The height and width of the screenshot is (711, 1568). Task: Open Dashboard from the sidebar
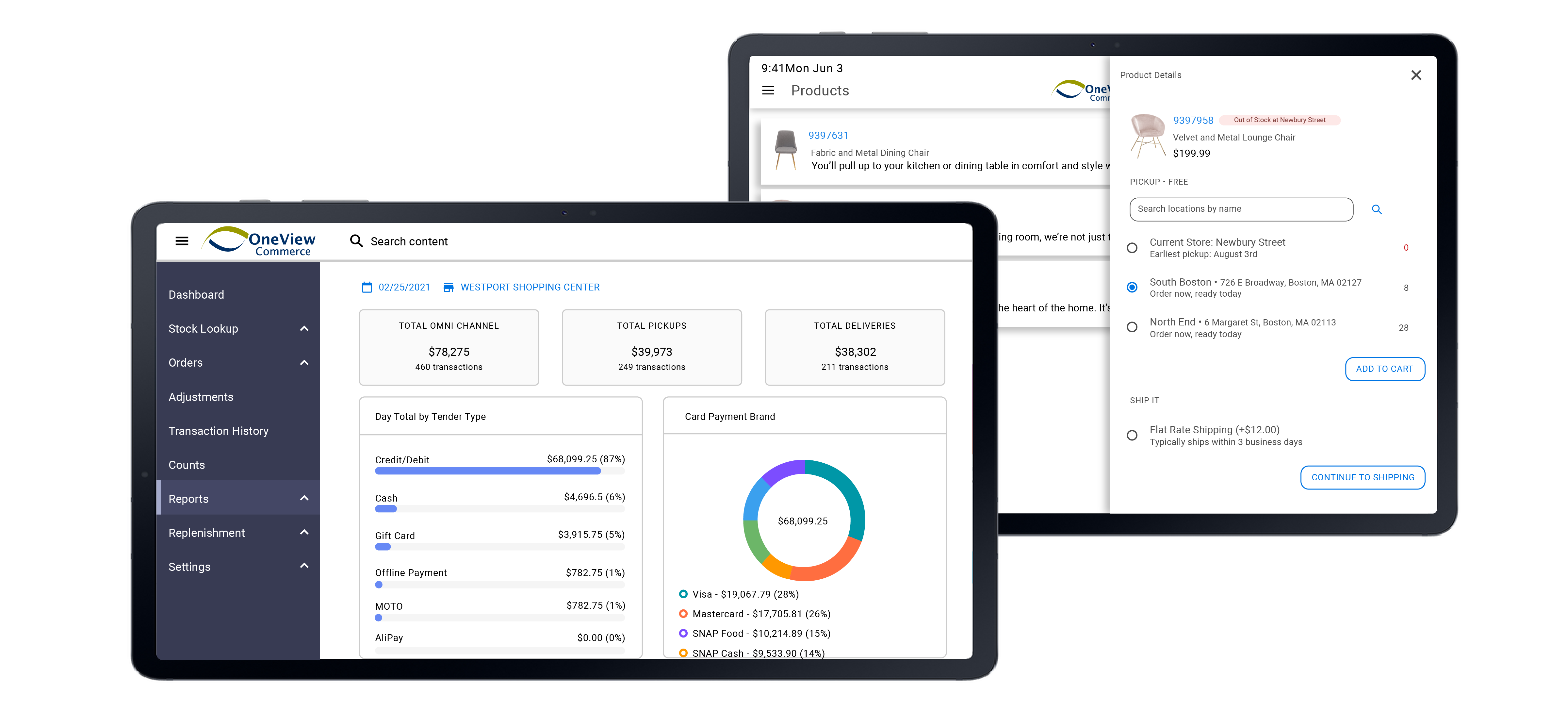[x=196, y=294]
